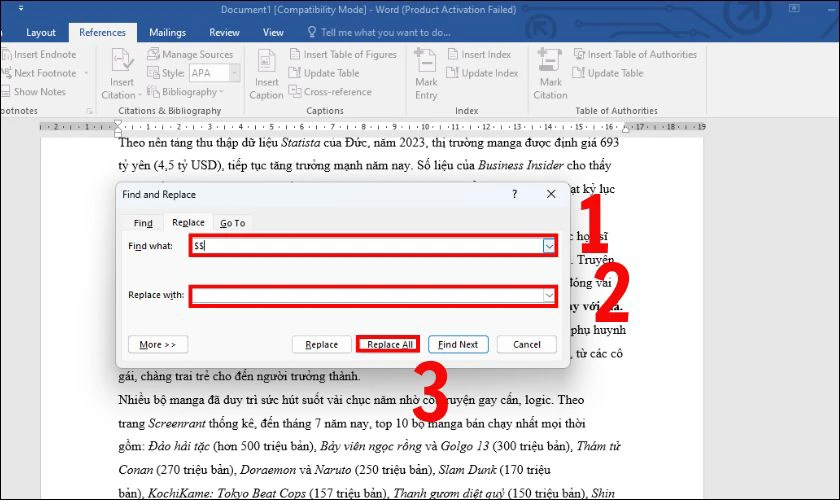The image size is (840, 500).
Task: Click the word "Statista" in the document
Action: tap(301, 143)
